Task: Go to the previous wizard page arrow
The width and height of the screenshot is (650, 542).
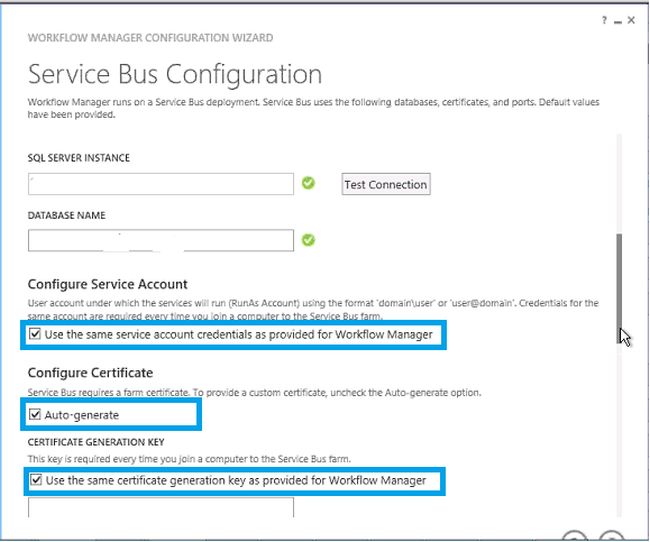Action: coord(574,536)
